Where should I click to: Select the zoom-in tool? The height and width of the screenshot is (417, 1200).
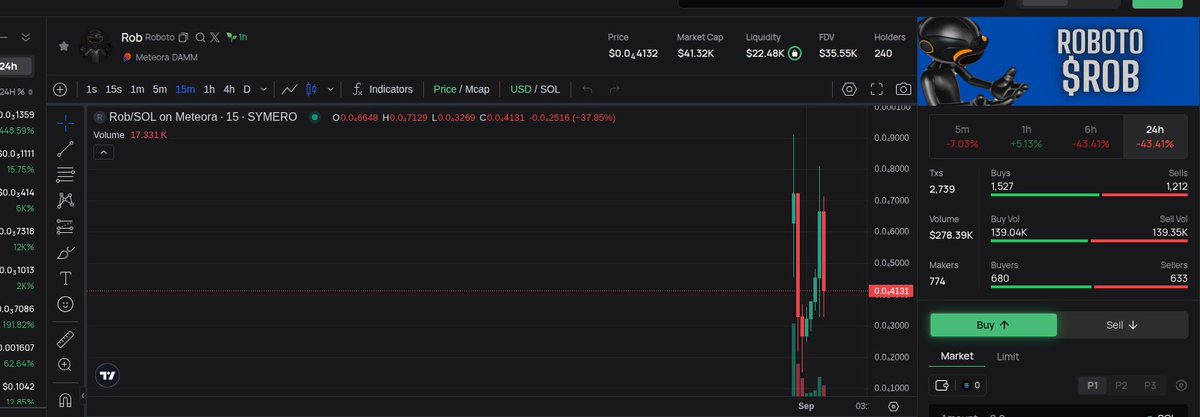coord(65,365)
